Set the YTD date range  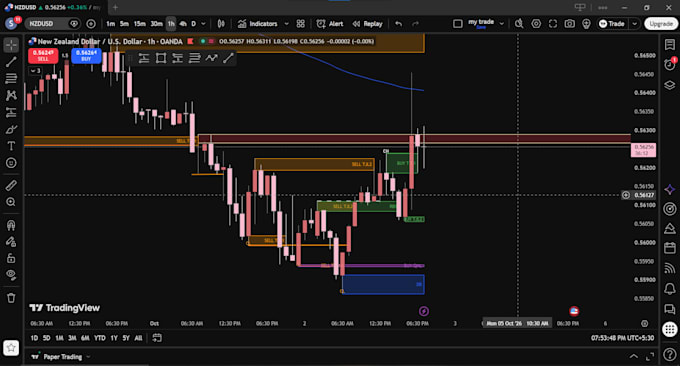coord(100,338)
